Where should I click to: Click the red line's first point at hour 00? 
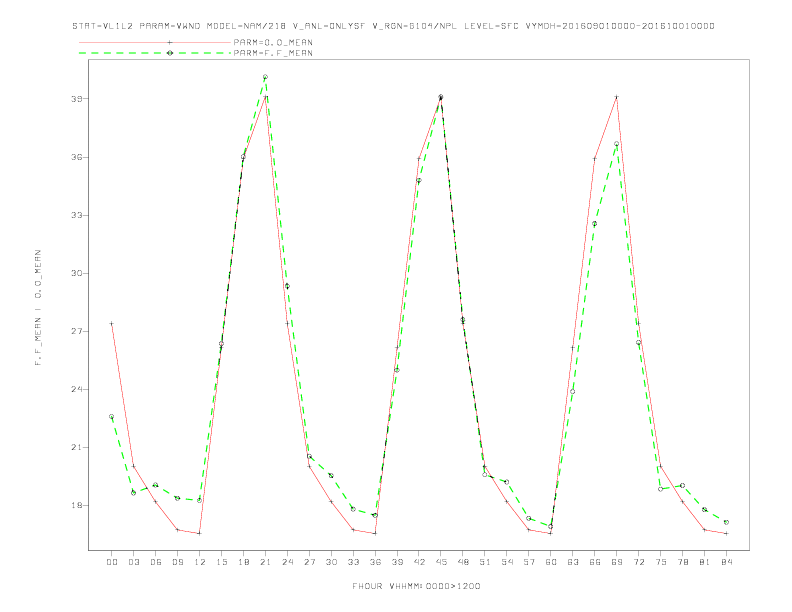point(112,323)
